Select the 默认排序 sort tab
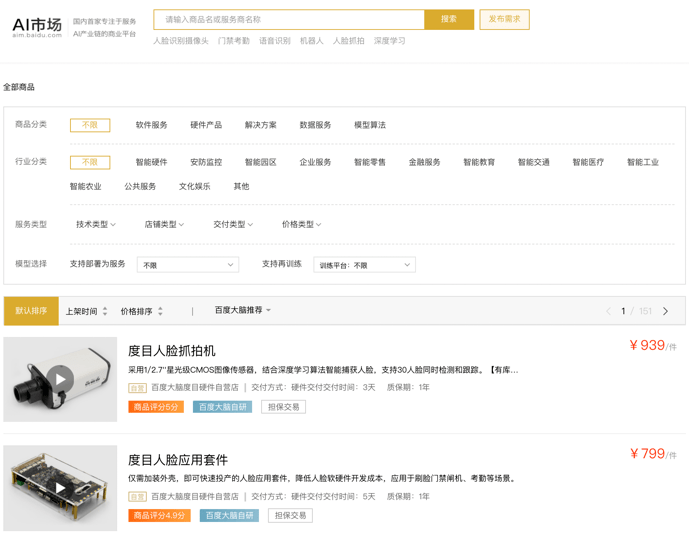 [31, 311]
